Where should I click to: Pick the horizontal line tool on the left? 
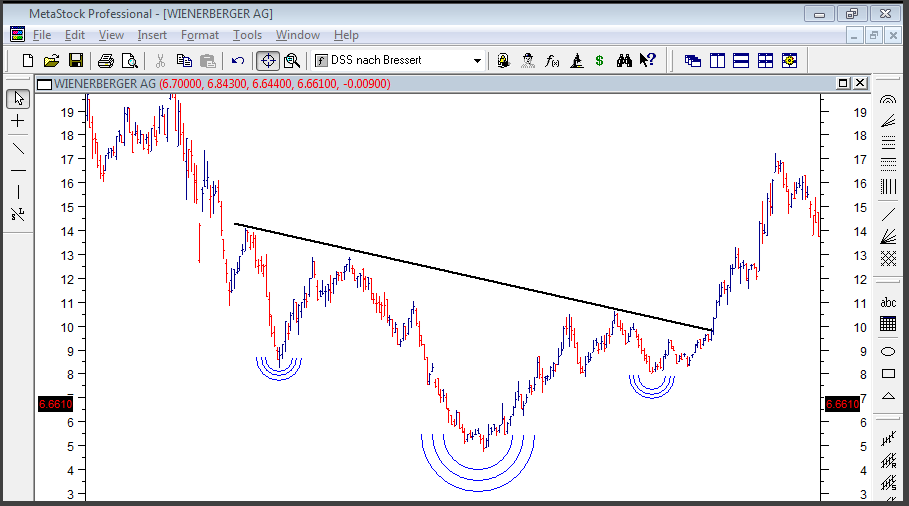click(x=18, y=170)
